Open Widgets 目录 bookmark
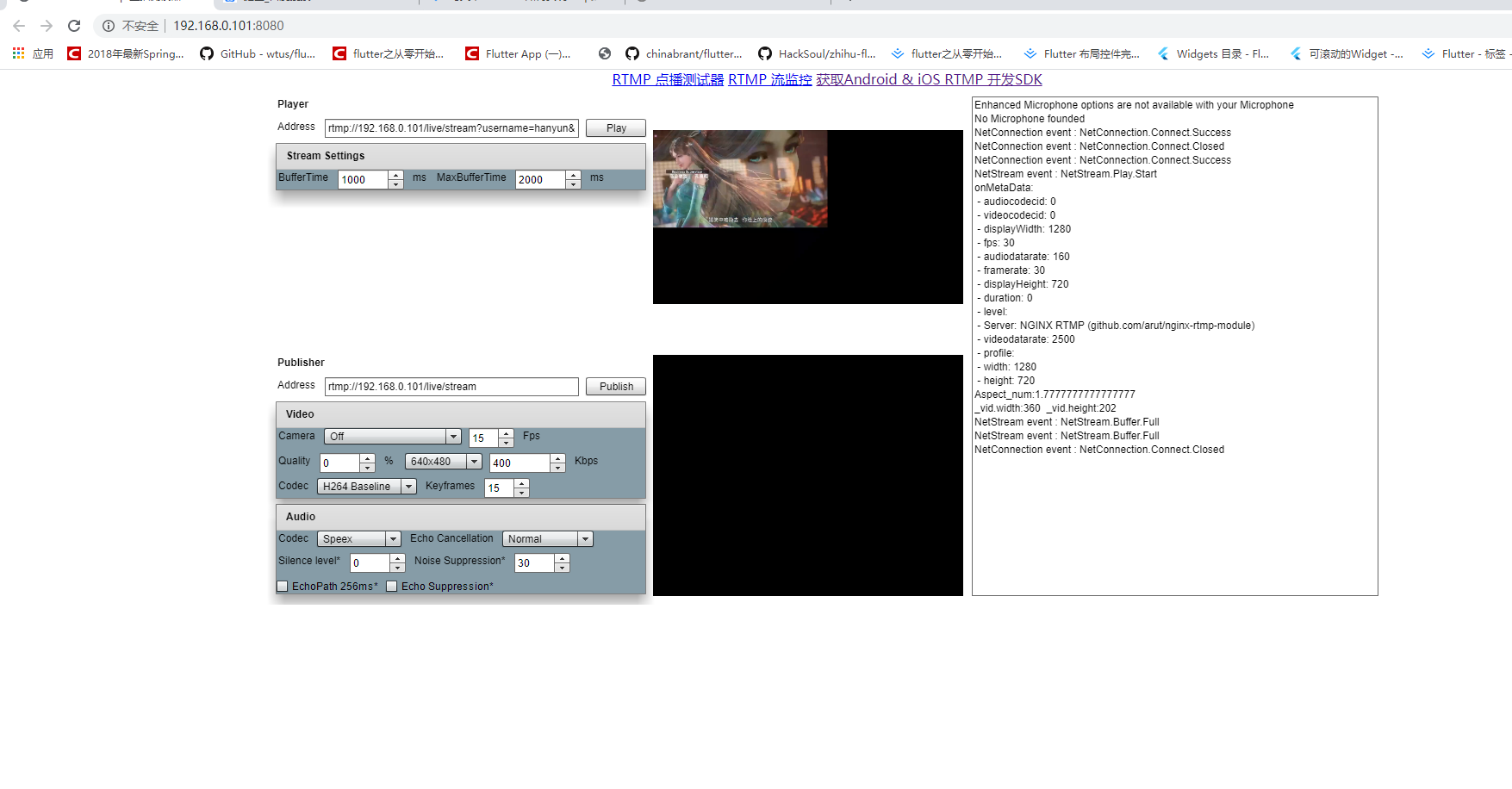This screenshot has width=1512, height=789. 1213,53
